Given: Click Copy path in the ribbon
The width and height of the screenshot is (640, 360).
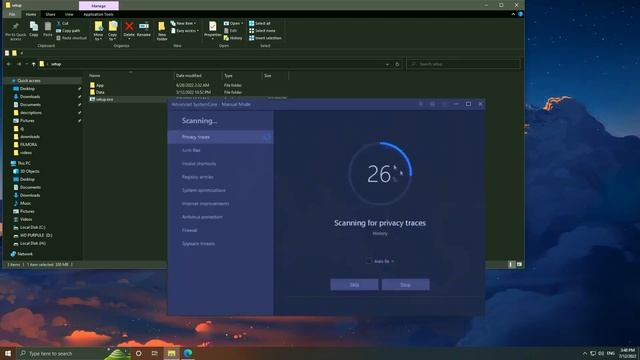Looking at the screenshot, I should tap(68, 31).
